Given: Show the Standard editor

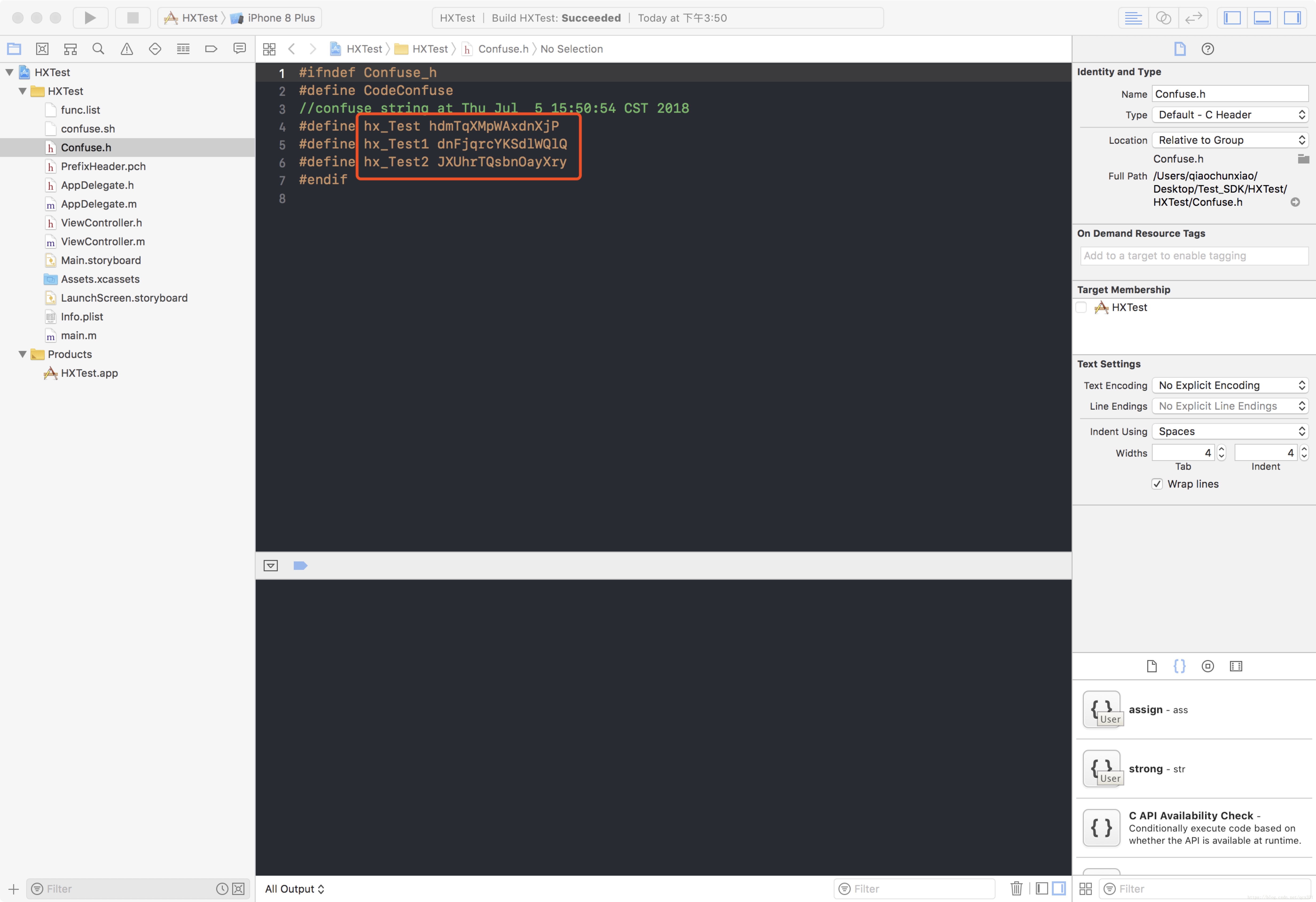Looking at the screenshot, I should click(x=1133, y=18).
